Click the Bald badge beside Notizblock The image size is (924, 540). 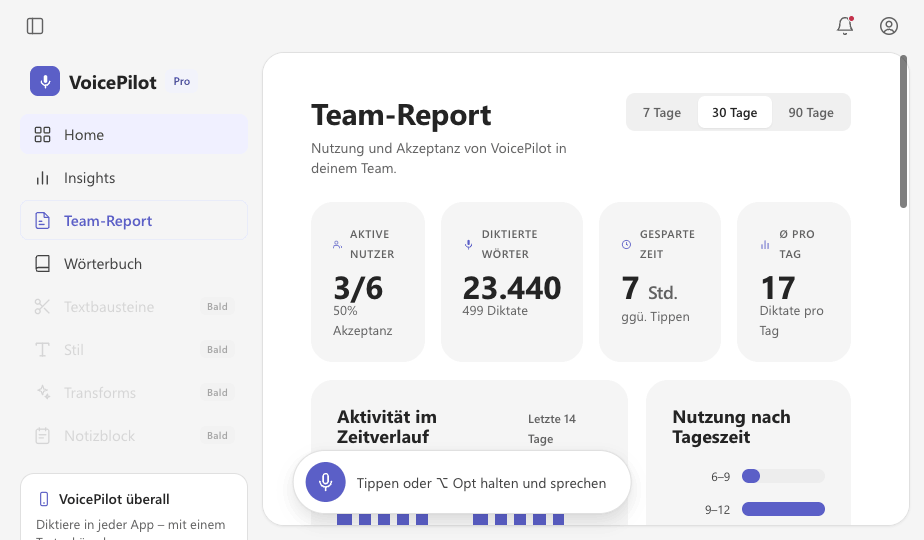(217, 436)
